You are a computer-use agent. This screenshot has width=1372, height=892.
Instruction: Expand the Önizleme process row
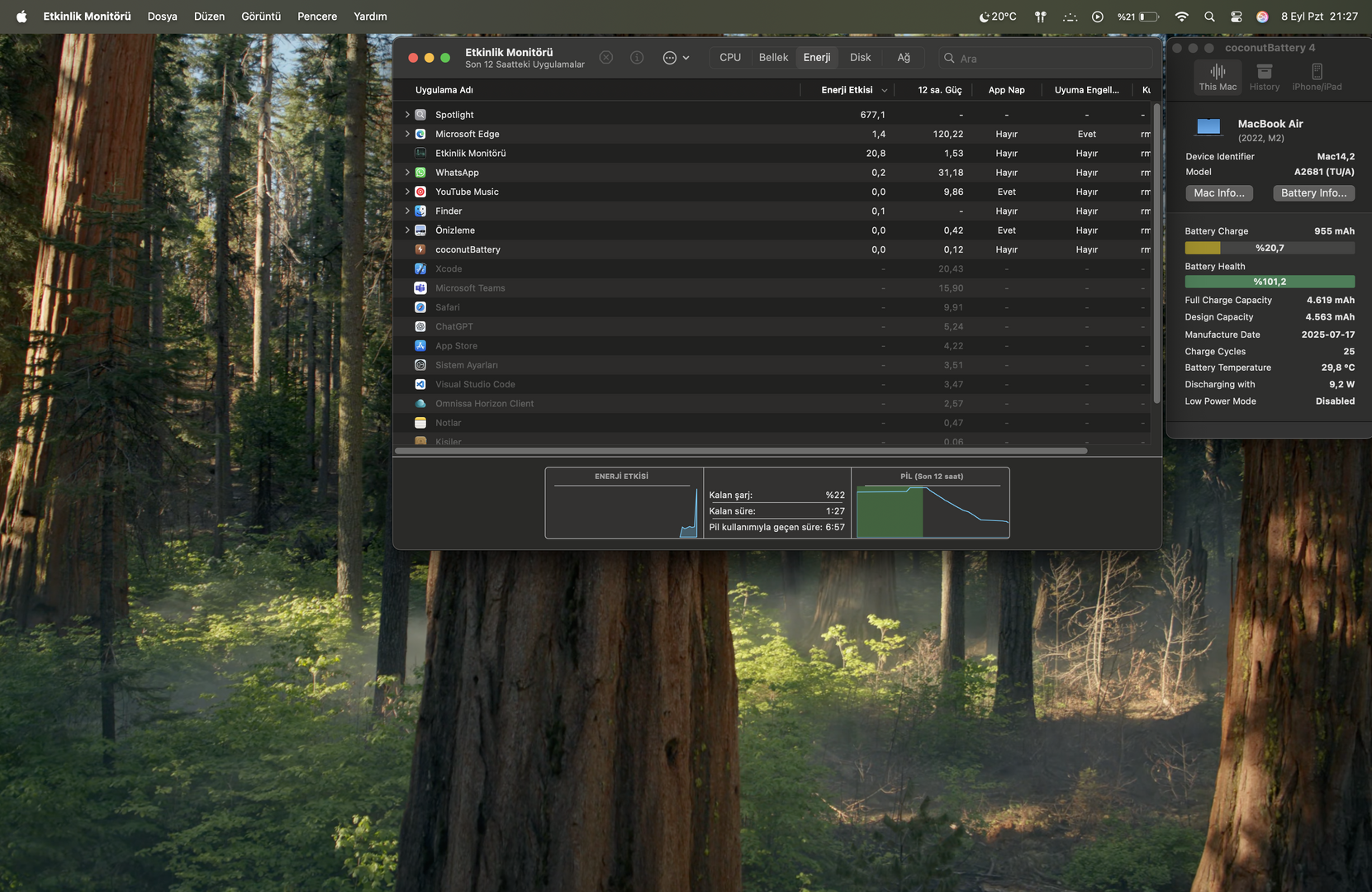click(x=407, y=230)
